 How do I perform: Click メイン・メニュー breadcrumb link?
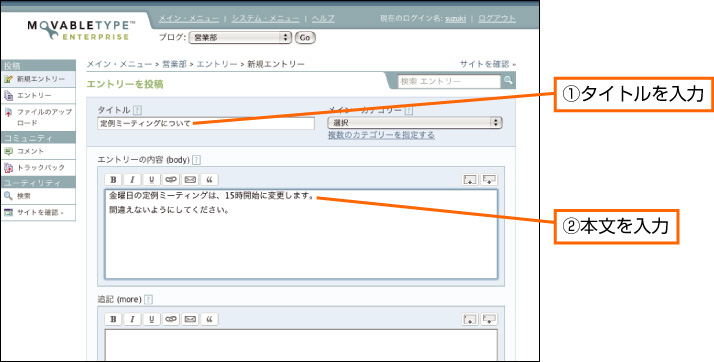click(119, 64)
